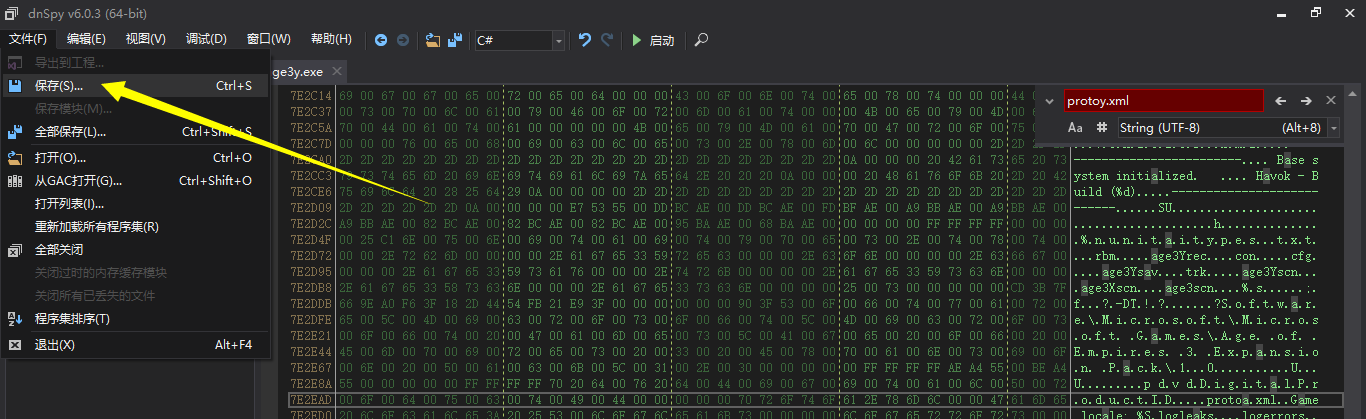Select 打开(O)... in the file menu

(60, 158)
